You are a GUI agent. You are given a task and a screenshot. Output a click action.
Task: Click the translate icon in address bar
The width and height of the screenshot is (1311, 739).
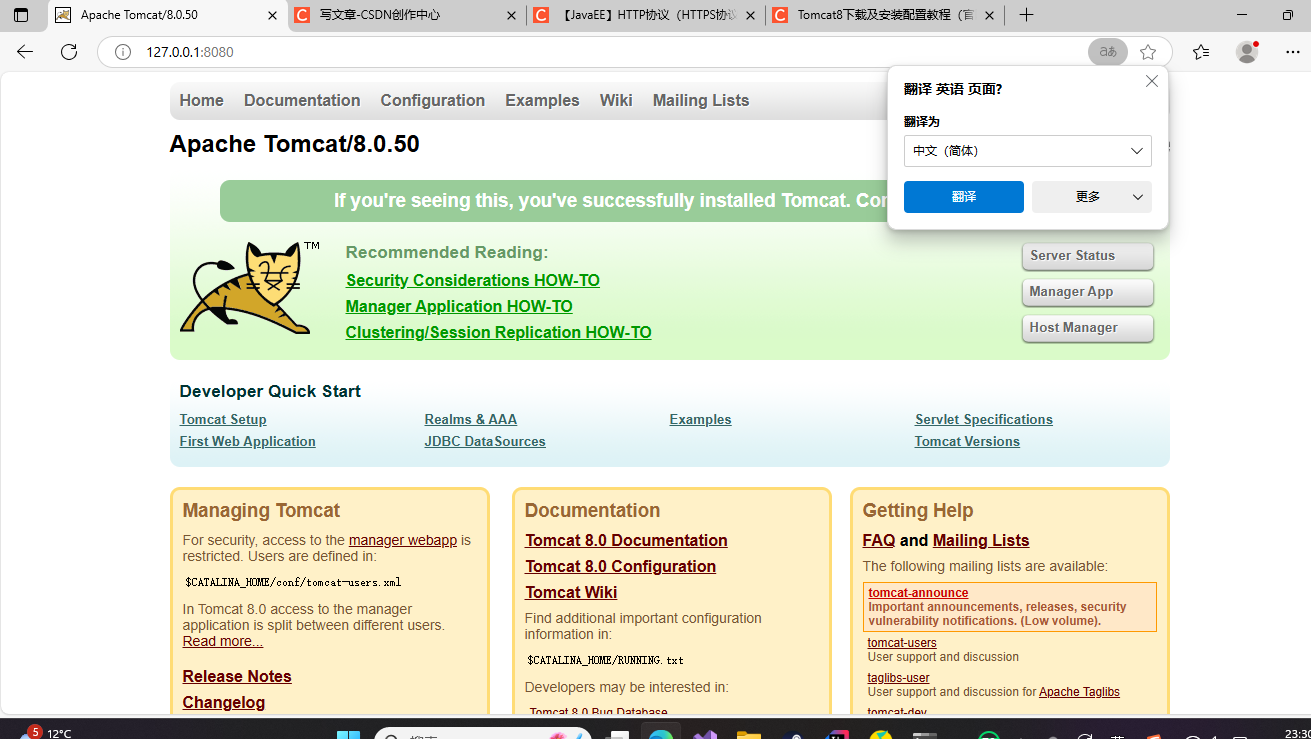coord(1108,52)
